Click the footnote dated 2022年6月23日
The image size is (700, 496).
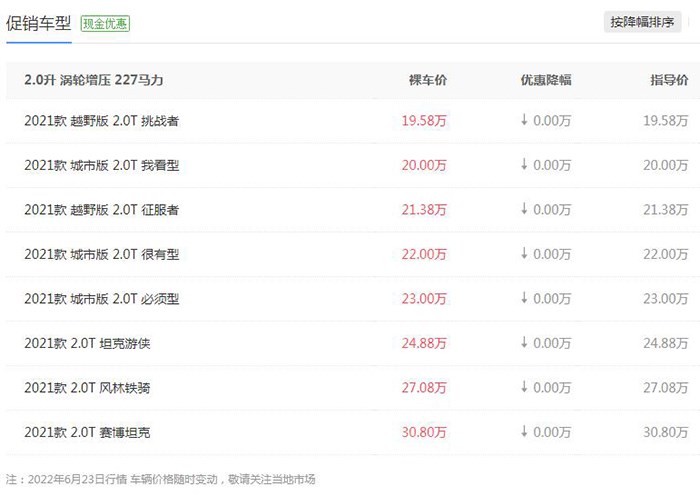[161, 479]
